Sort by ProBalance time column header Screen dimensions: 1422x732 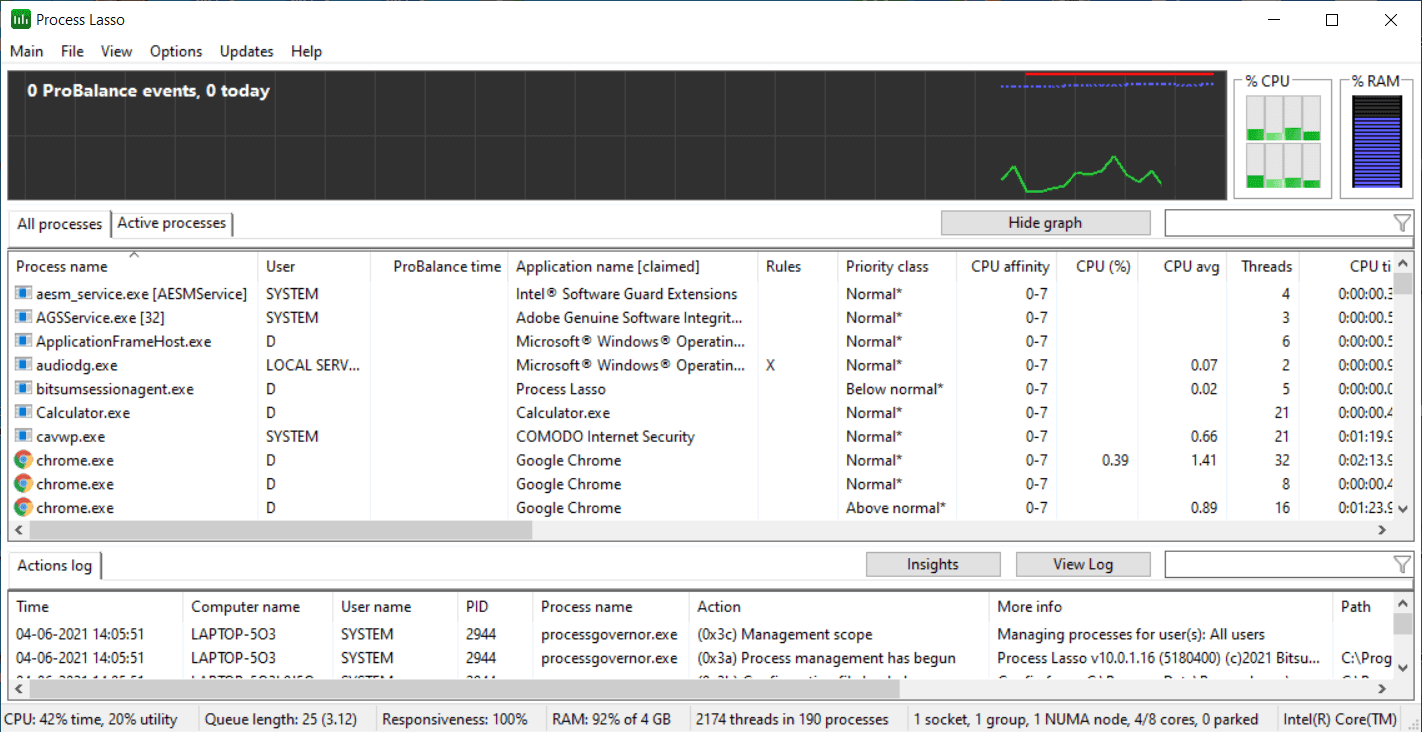click(439, 266)
